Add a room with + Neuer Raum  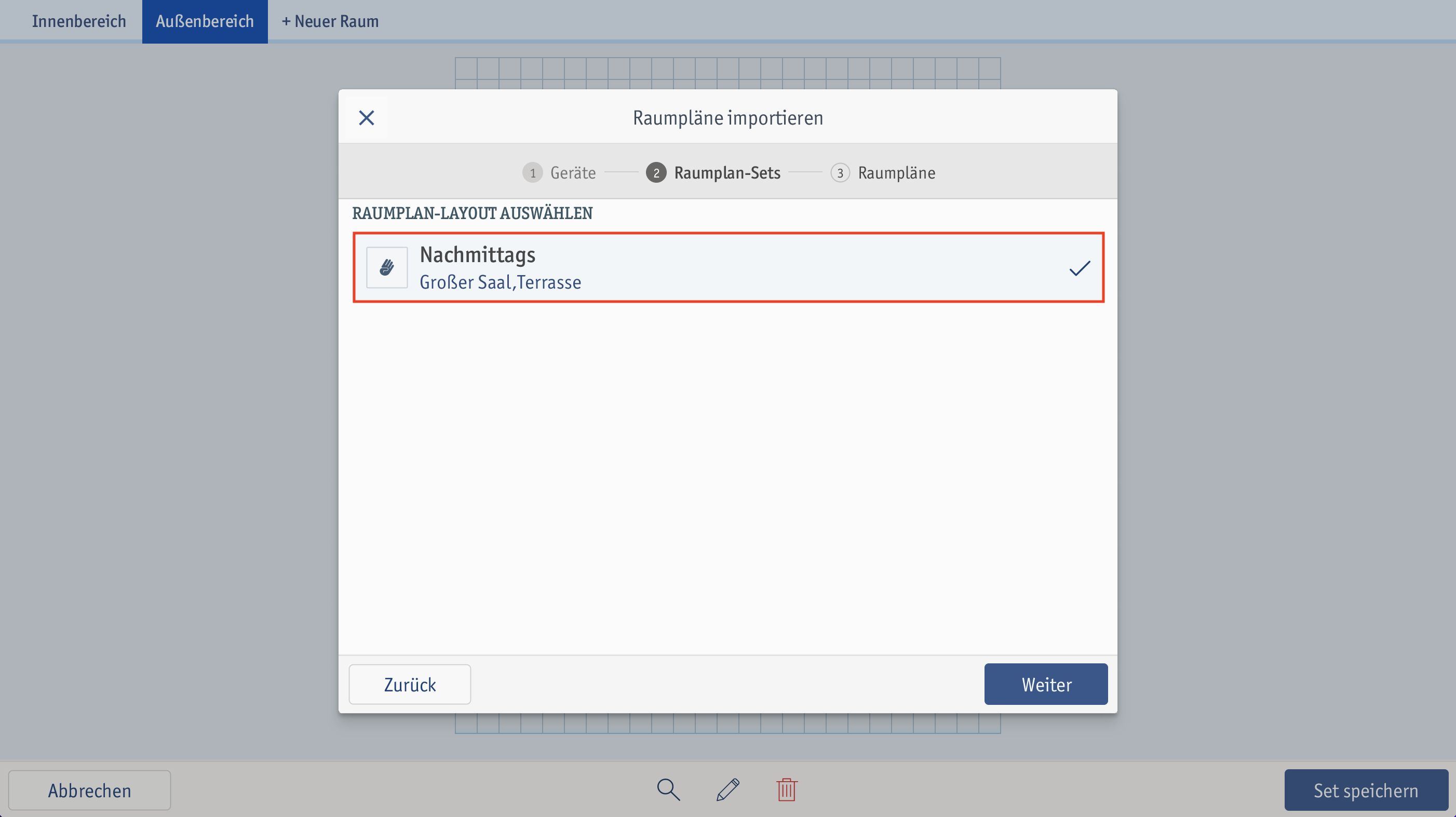330,21
